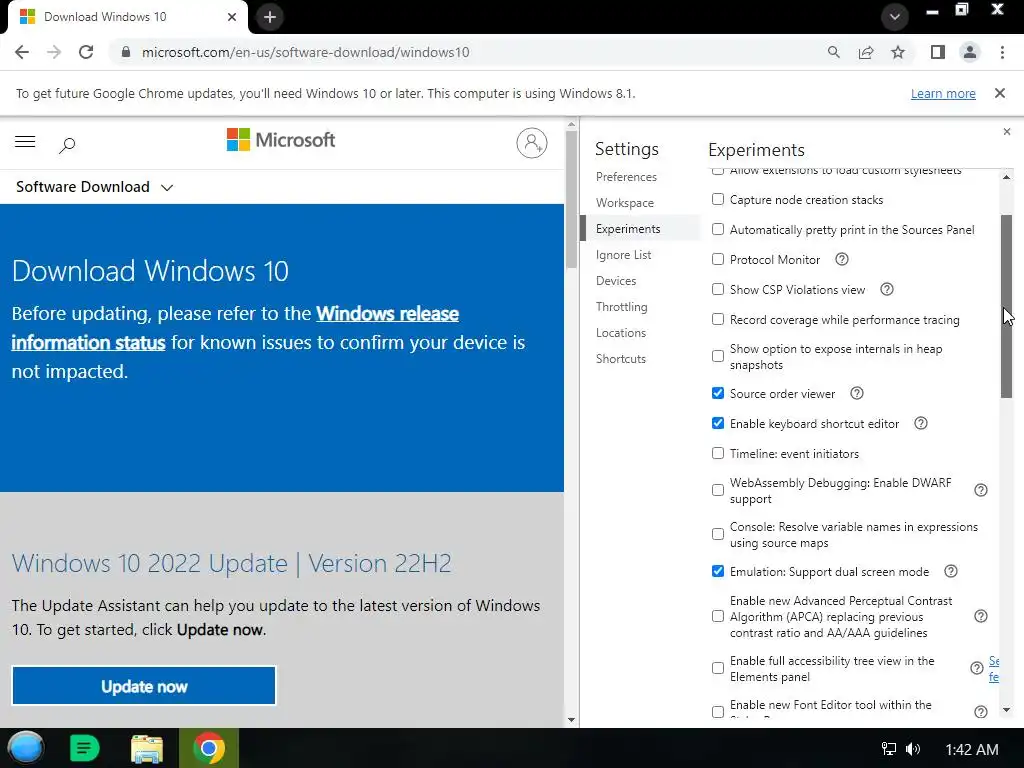Click the Microsoft logo
The image size is (1024, 768).
(281, 140)
